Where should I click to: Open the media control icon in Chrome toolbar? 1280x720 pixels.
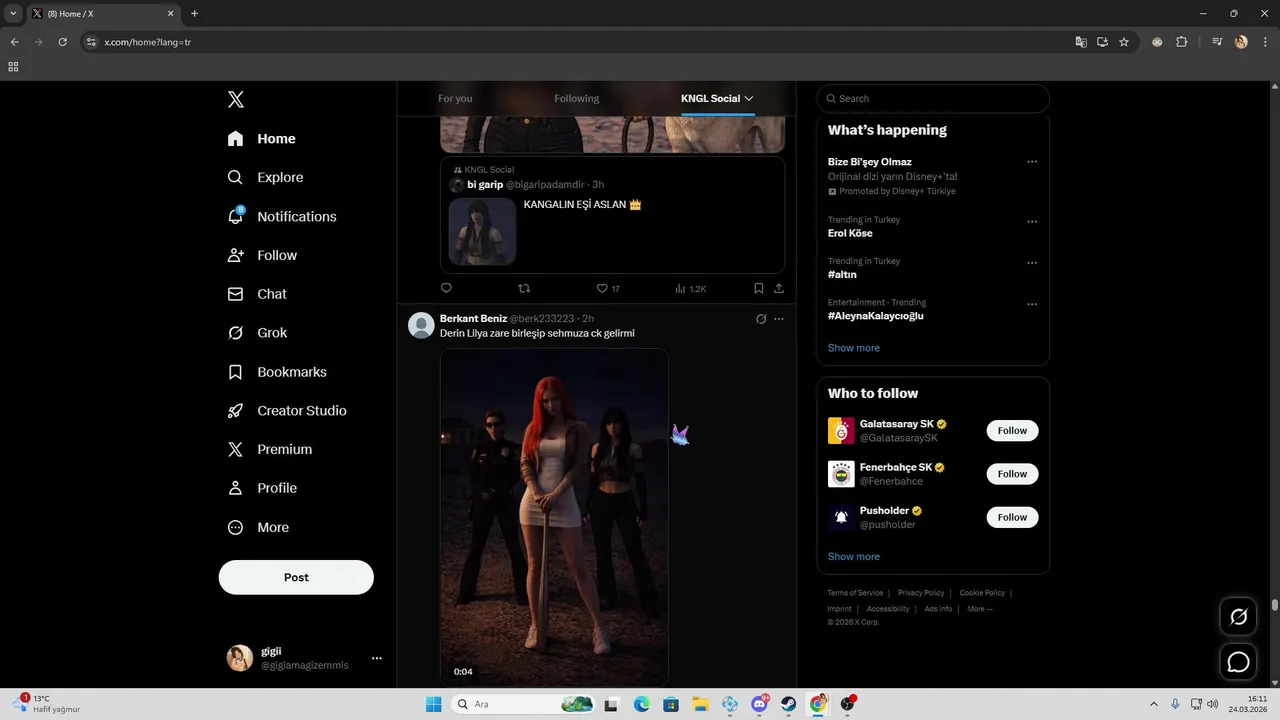pyautogui.click(x=1217, y=42)
